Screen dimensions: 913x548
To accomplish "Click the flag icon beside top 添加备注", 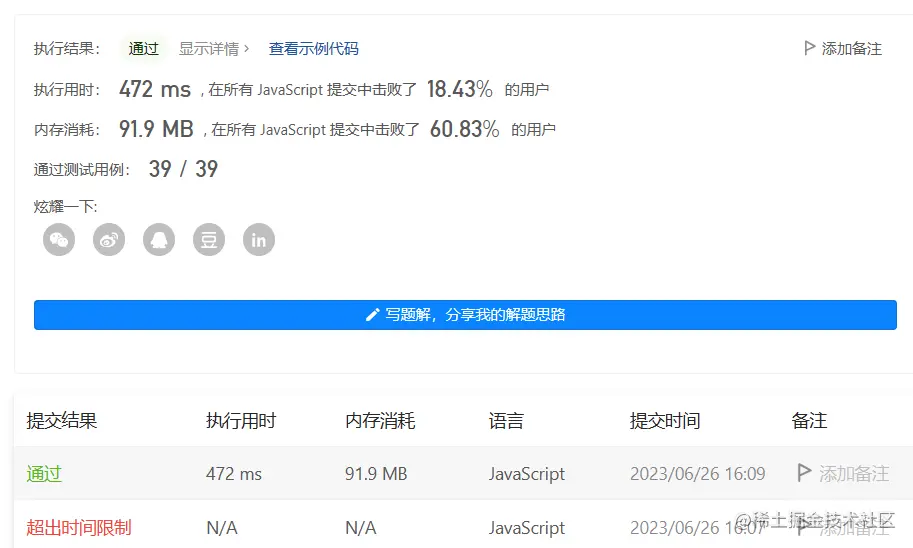I will [809, 48].
